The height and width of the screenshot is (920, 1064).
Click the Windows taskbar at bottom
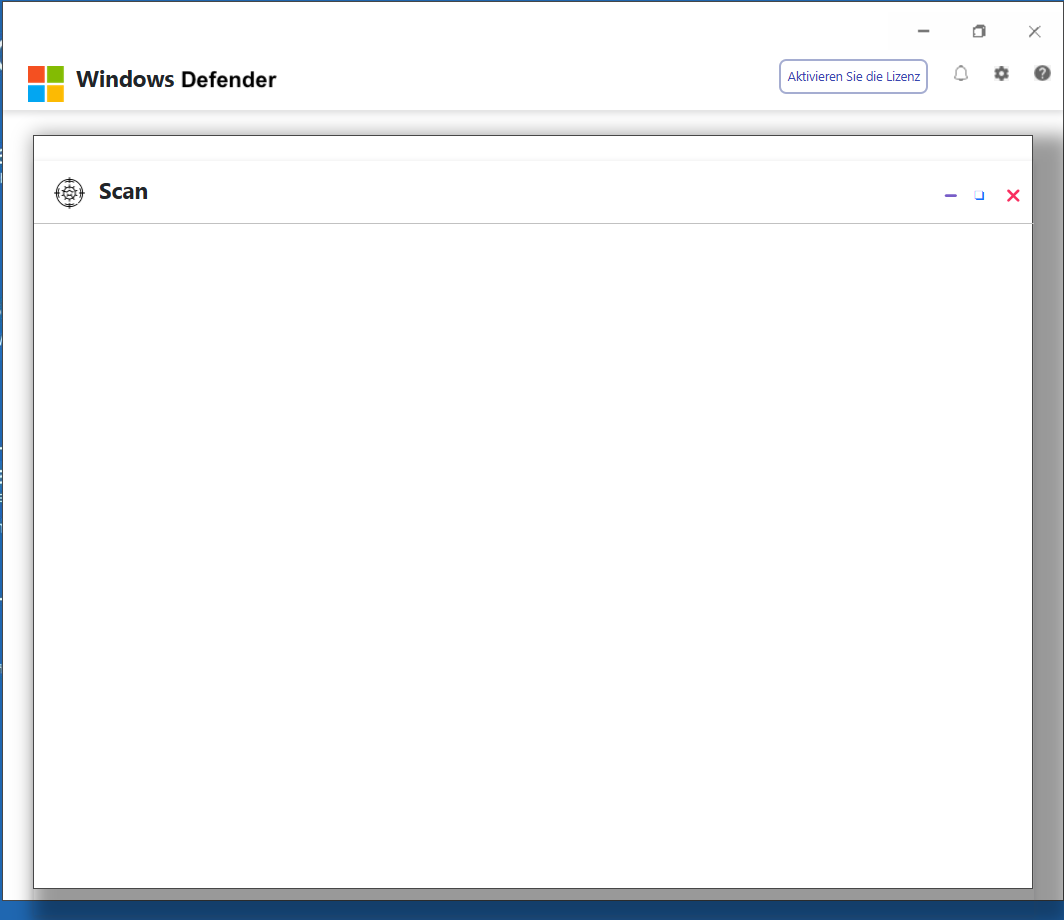tap(532, 911)
